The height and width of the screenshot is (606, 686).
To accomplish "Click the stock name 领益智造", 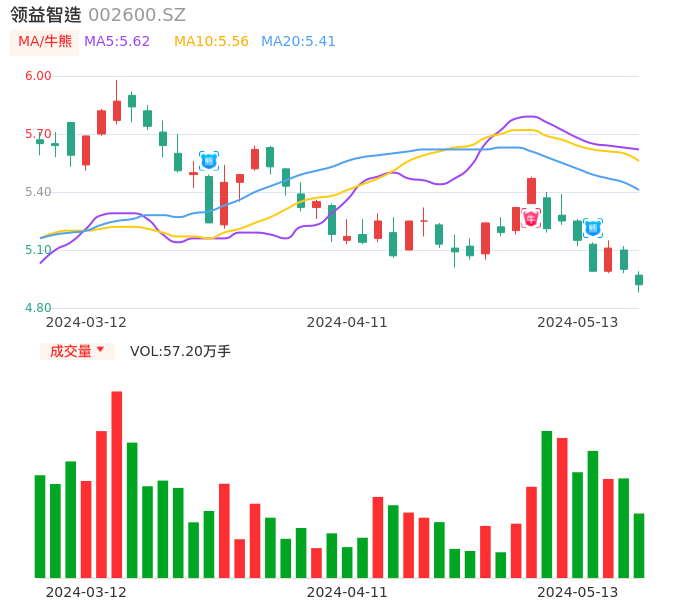I will 46,15.
